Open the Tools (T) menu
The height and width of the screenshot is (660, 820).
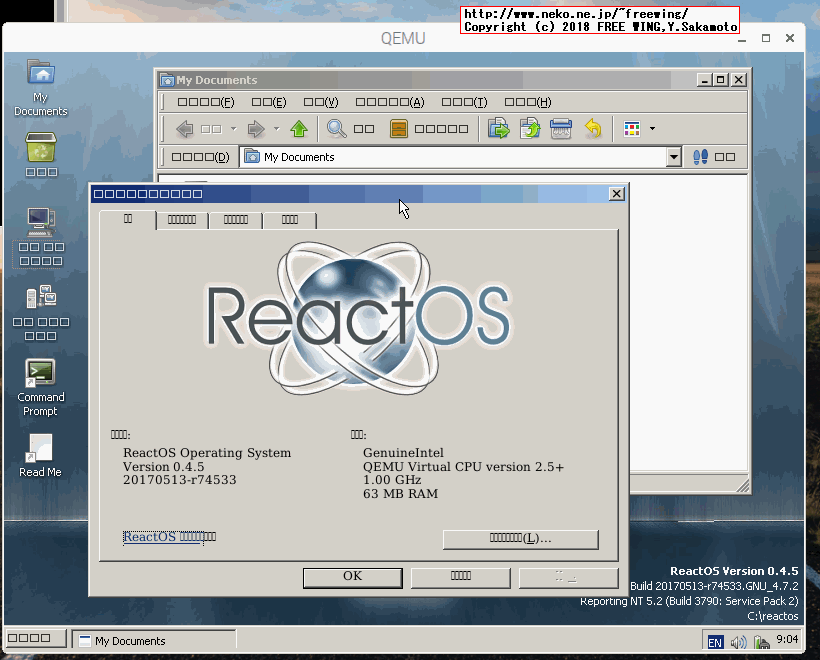464,102
